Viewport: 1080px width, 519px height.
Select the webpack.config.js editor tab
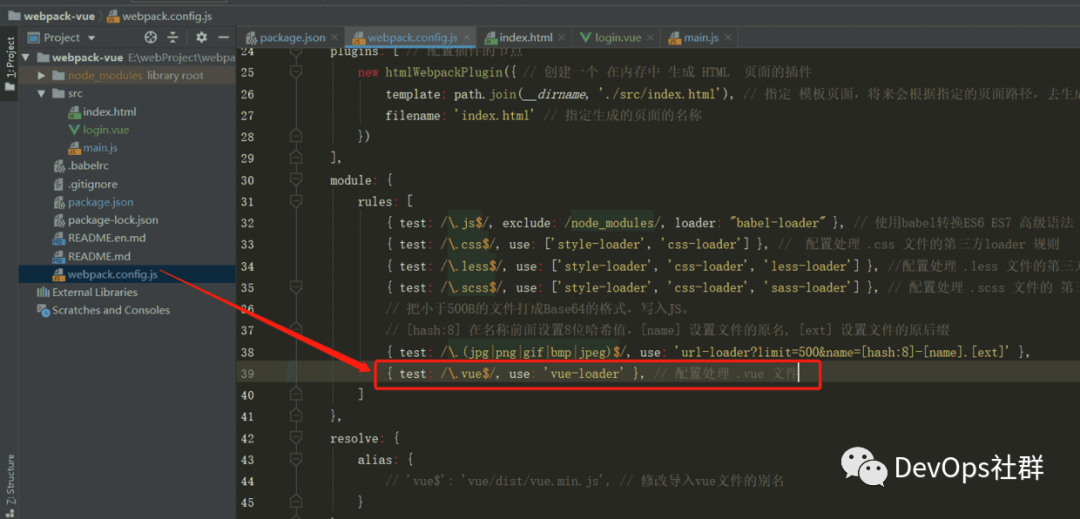click(411, 38)
